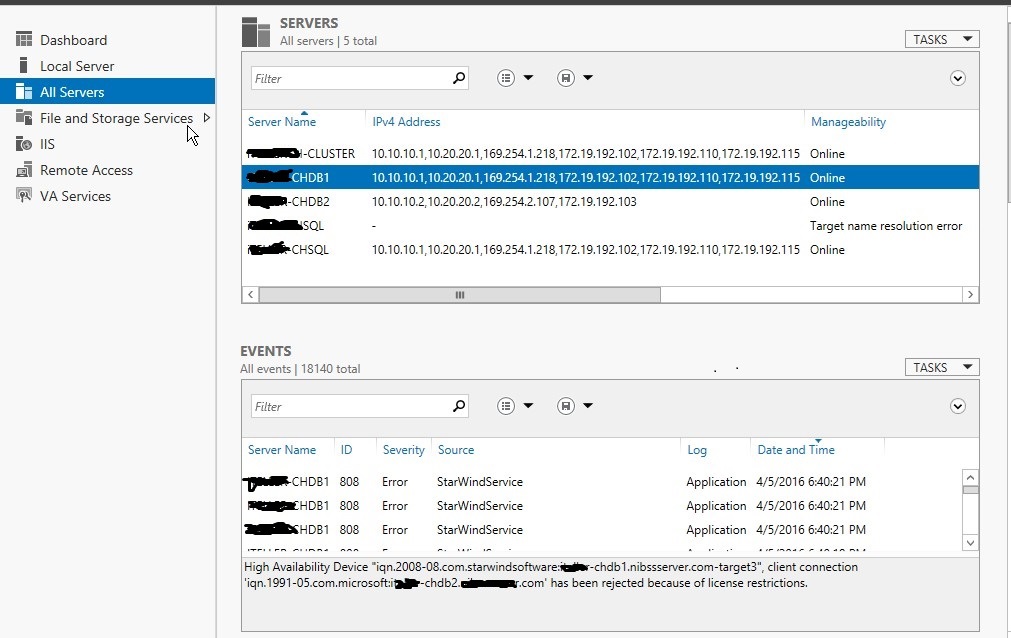
Task: Click the Remote Access icon
Action: coord(24,170)
